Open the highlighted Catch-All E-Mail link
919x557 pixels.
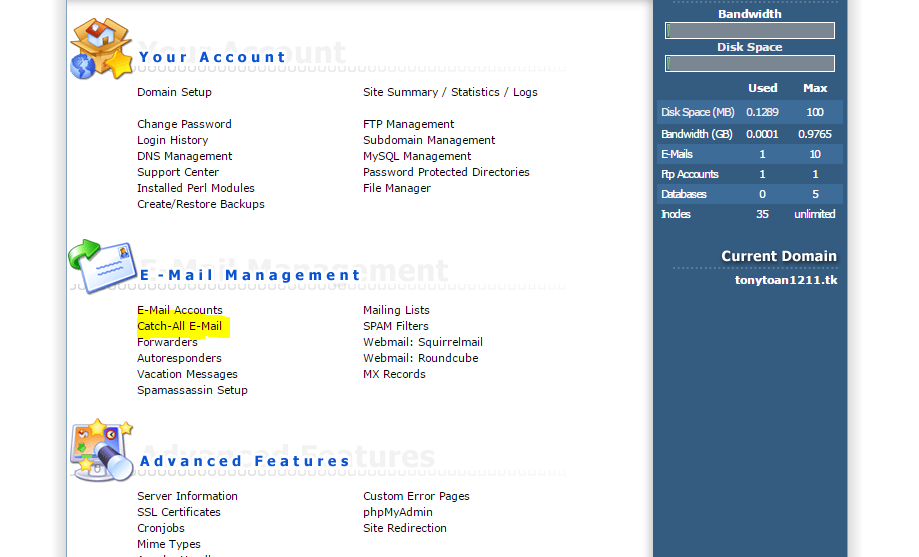click(180, 326)
